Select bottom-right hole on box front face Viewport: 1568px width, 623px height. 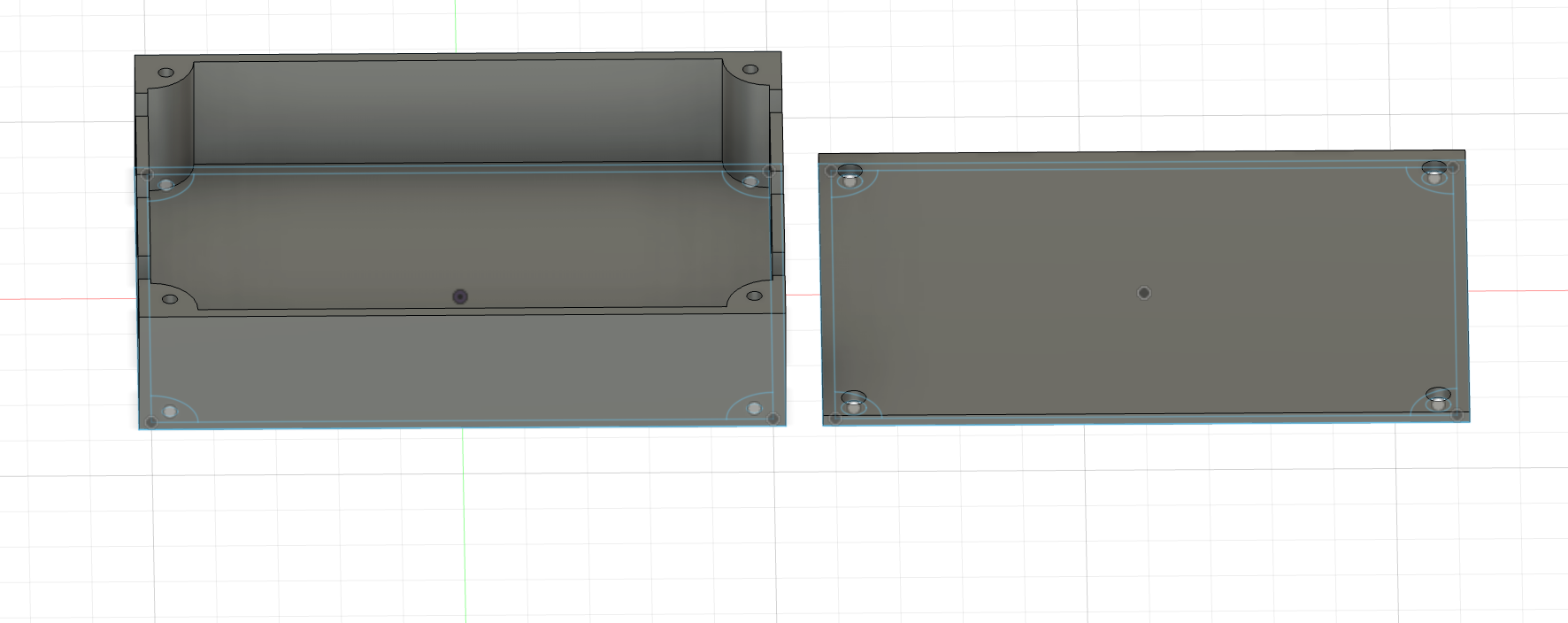coord(754,408)
